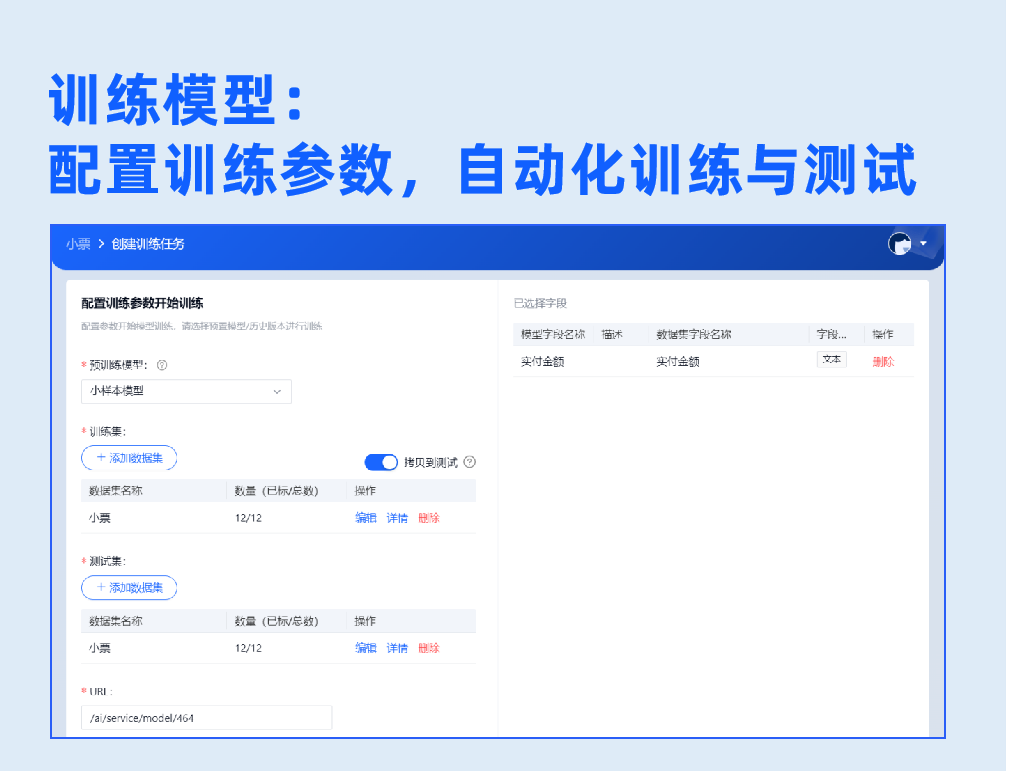View details of test set 小票
Viewport: 1010px width, 771px height.
point(397,648)
